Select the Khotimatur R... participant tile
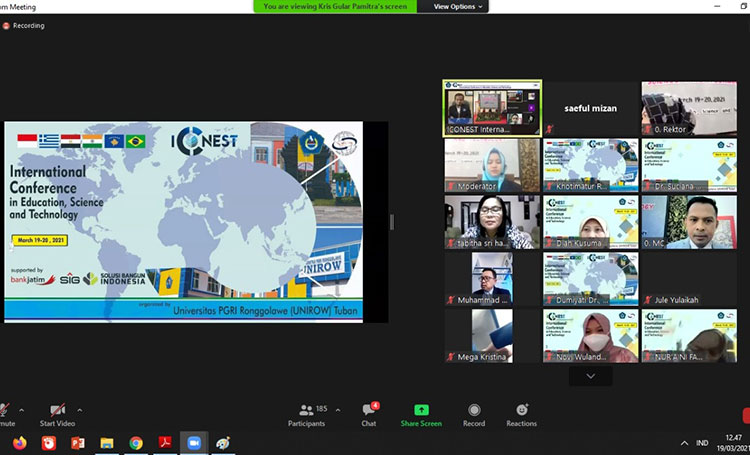Screen dimensions: 750x455 [x=591, y=165]
